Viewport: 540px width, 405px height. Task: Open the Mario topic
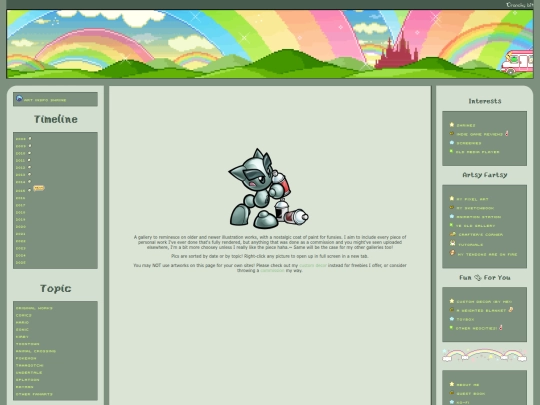[x=22, y=323]
